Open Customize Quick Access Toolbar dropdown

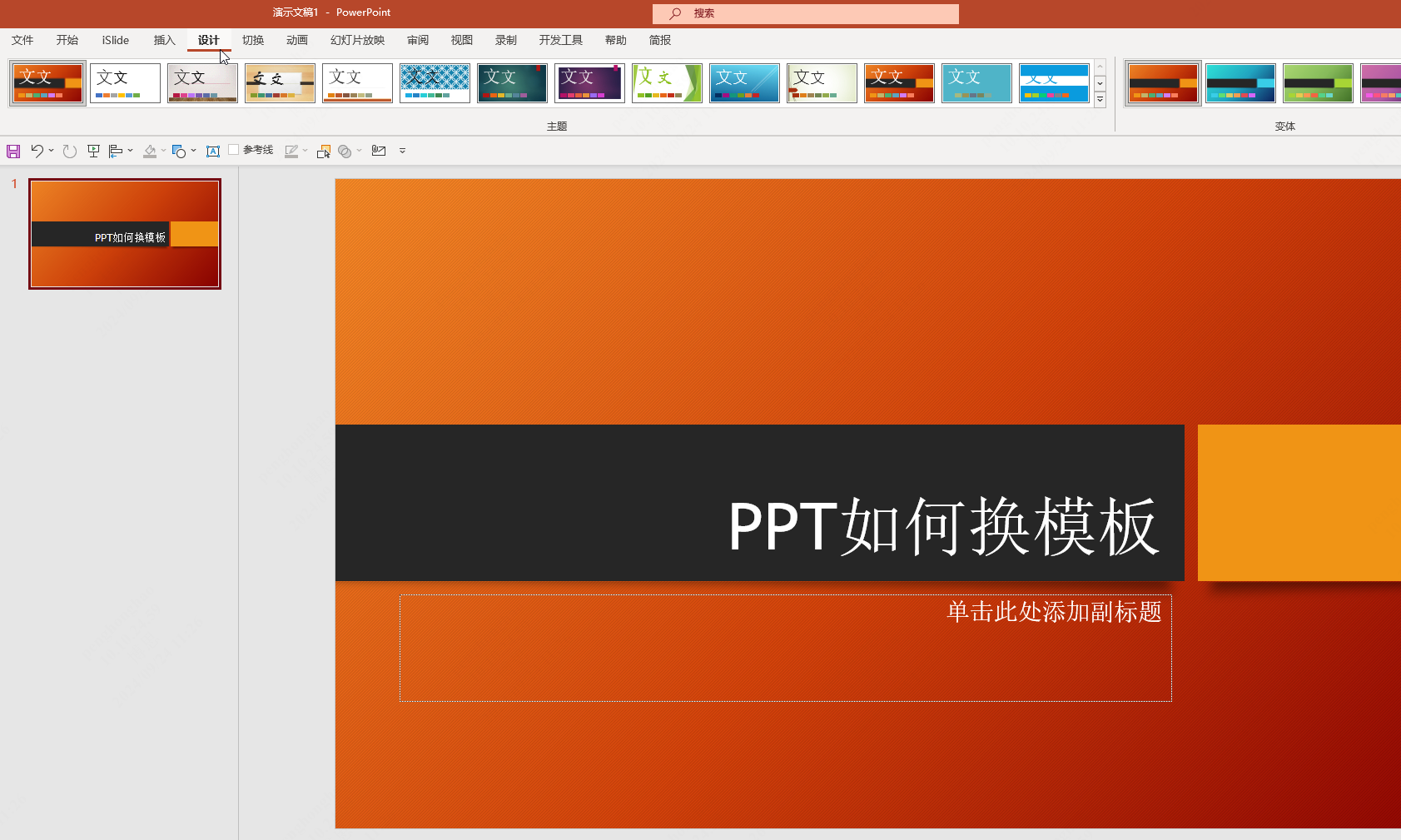[402, 151]
